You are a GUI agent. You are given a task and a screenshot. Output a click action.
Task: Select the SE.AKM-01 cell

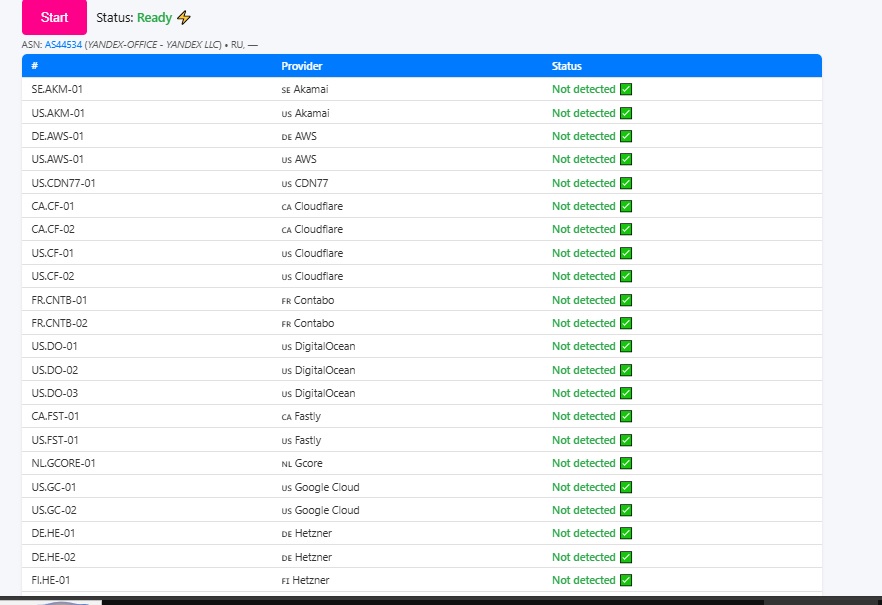point(57,89)
